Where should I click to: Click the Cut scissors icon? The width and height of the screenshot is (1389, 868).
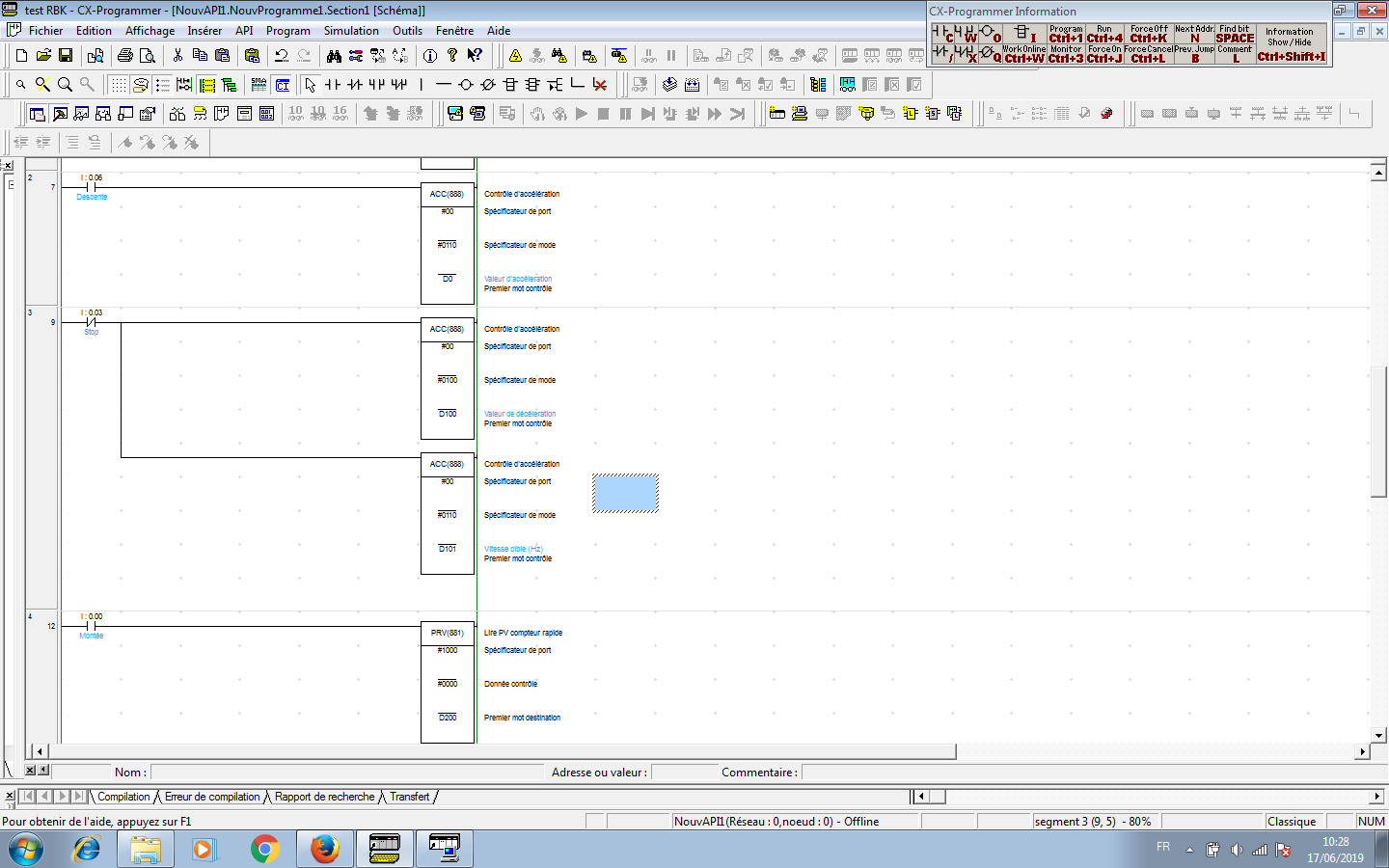pyautogui.click(x=177, y=56)
